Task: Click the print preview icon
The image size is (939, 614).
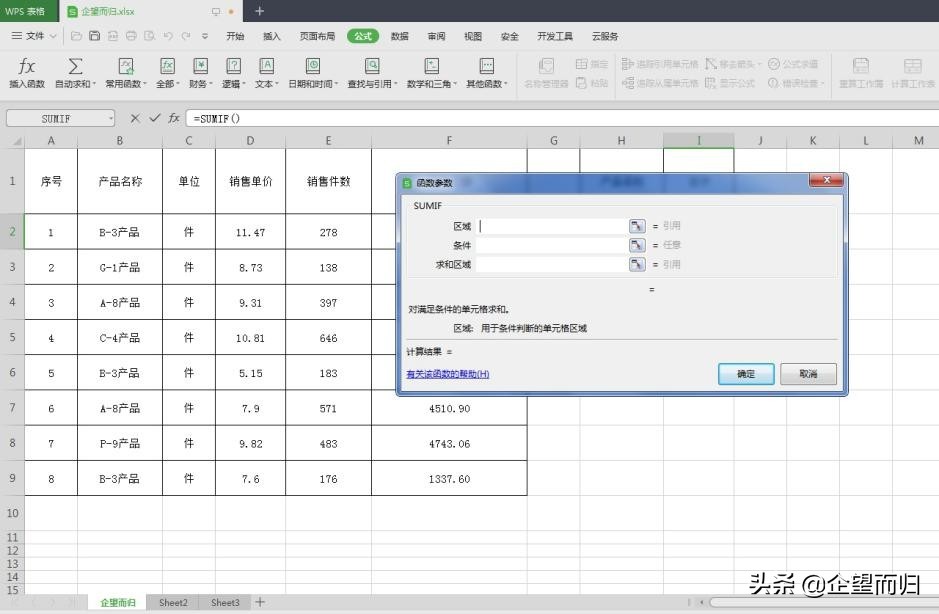Action: 150,36
